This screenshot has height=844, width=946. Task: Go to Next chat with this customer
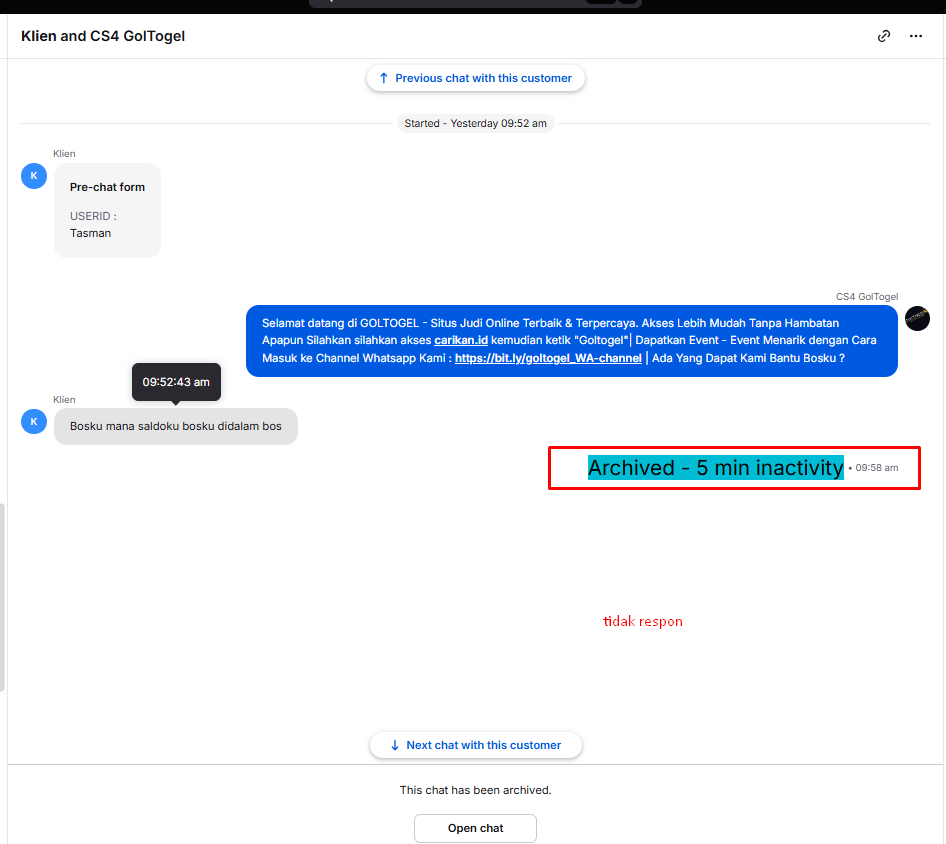click(475, 745)
